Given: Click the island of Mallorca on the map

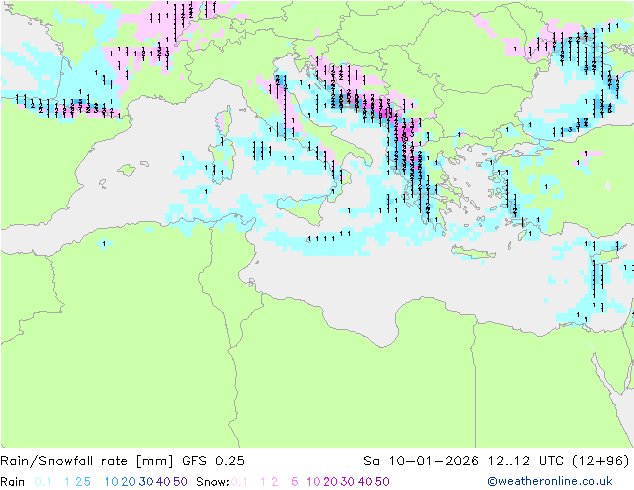Looking at the screenshot, I should (x=127, y=170).
